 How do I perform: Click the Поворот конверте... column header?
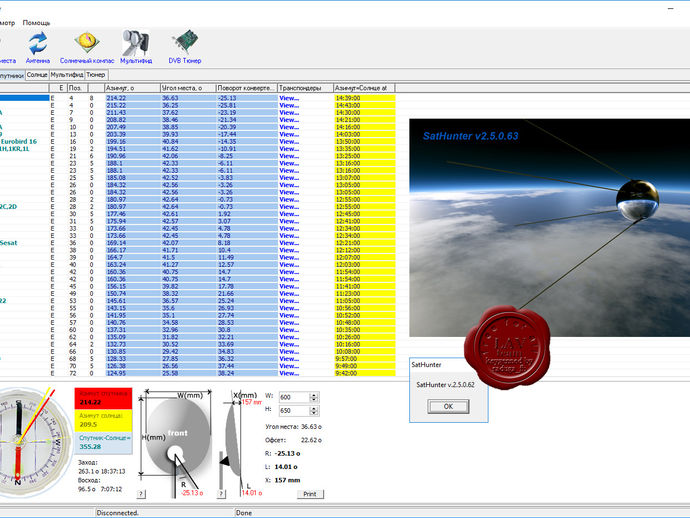pyautogui.click(x=246, y=88)
